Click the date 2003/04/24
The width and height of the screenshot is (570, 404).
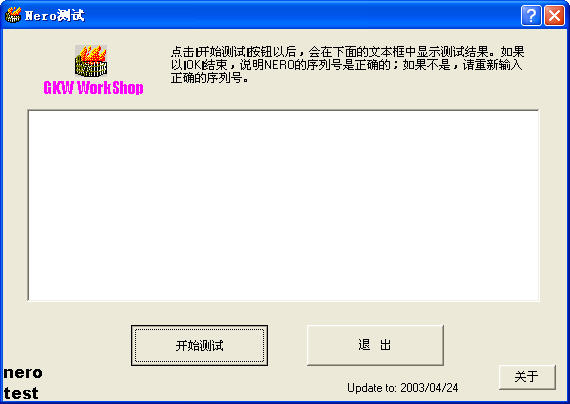coord(429,388)
